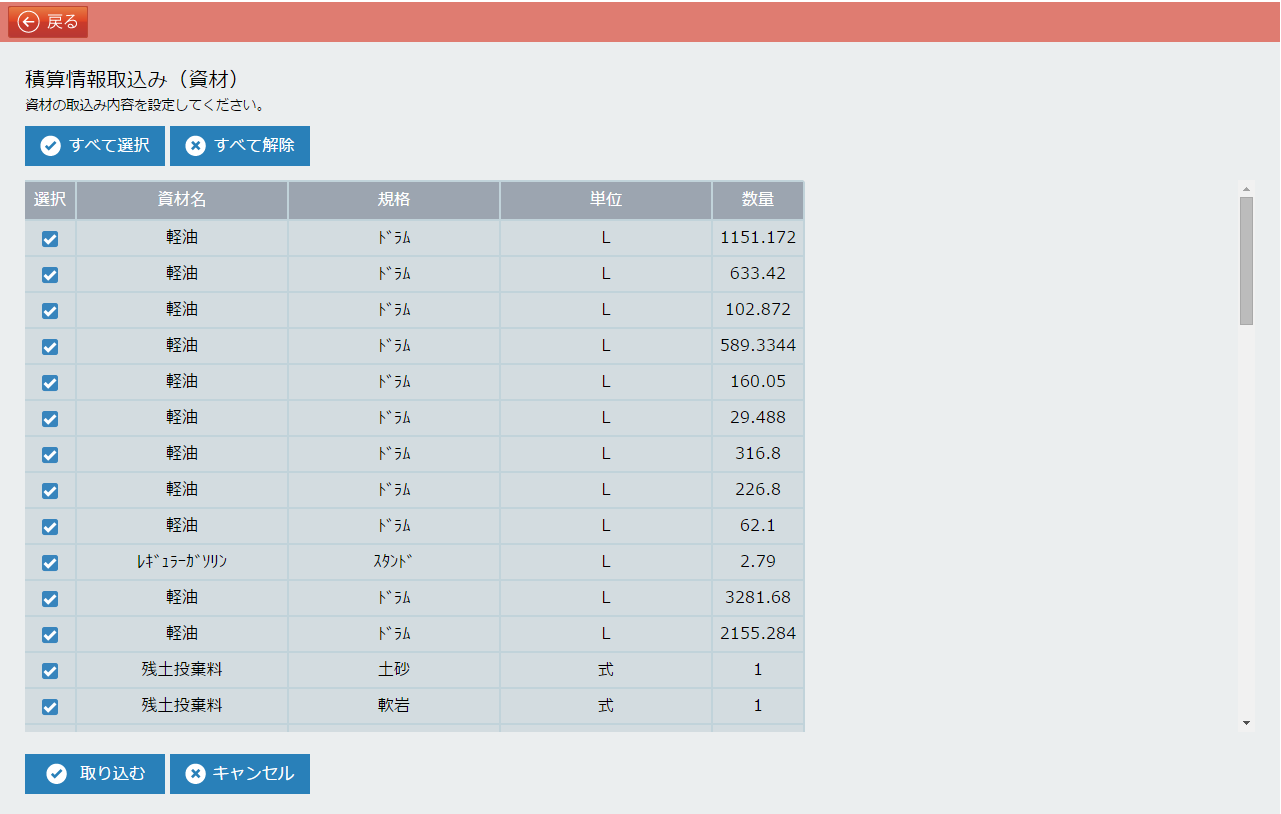Uncheck the row with quantity 62.1
The height and width of the screenshot is (814, 1281).
tap(50, 527)
